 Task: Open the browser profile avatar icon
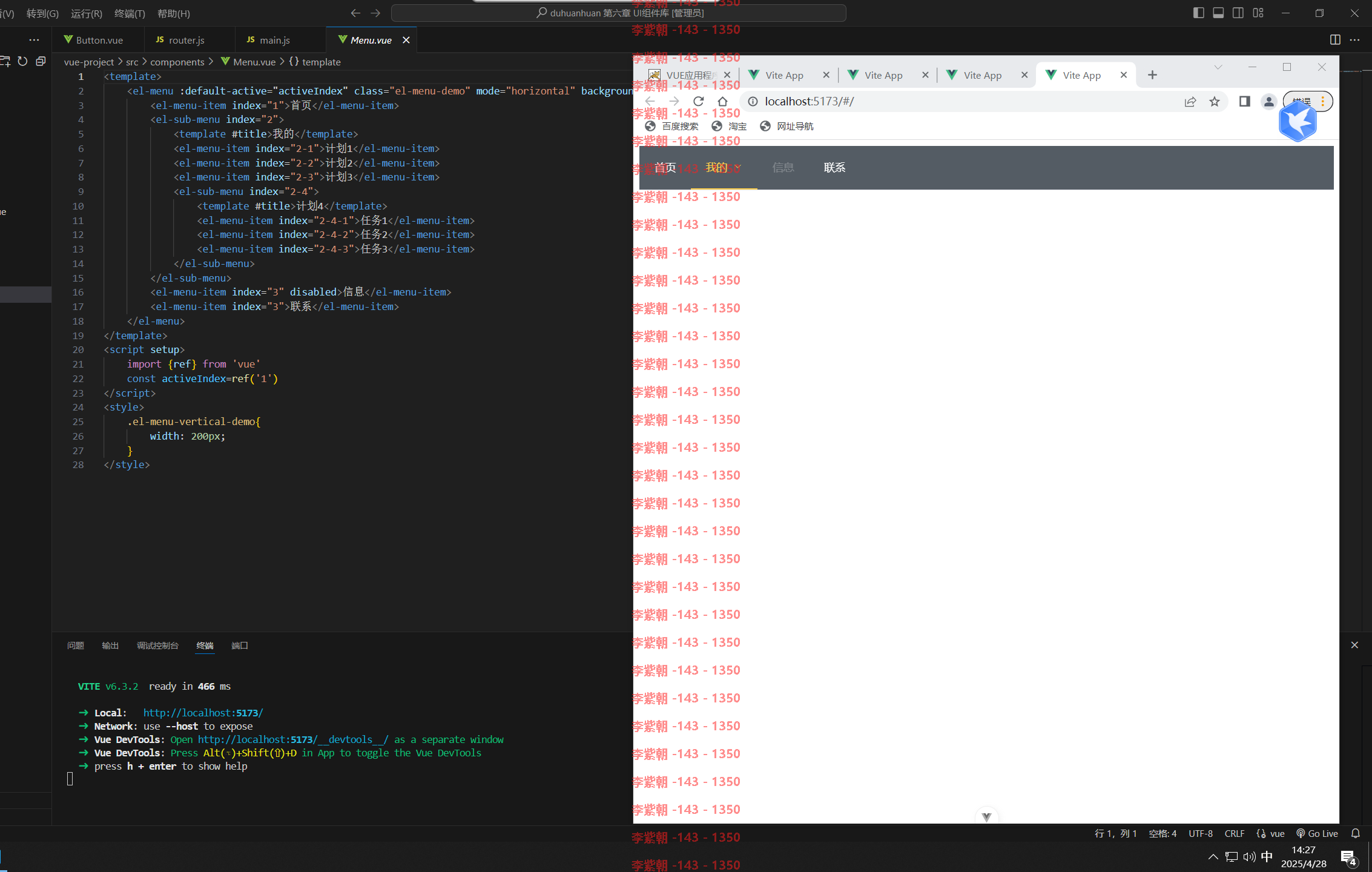point(1268,101)
